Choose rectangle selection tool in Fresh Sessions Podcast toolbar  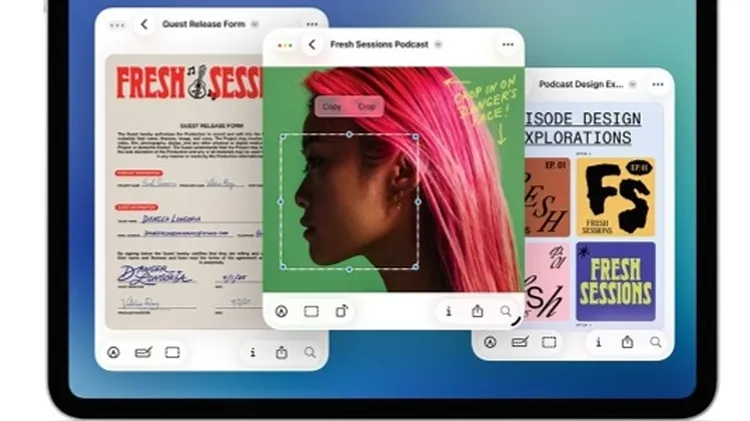click(x=311, y=311)
